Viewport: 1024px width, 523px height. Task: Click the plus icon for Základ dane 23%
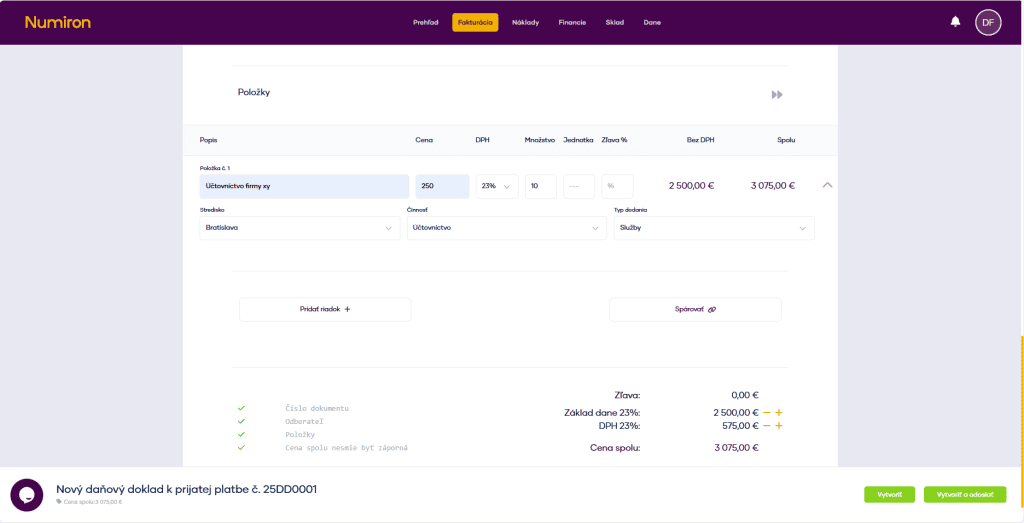(x=778, y=412)
